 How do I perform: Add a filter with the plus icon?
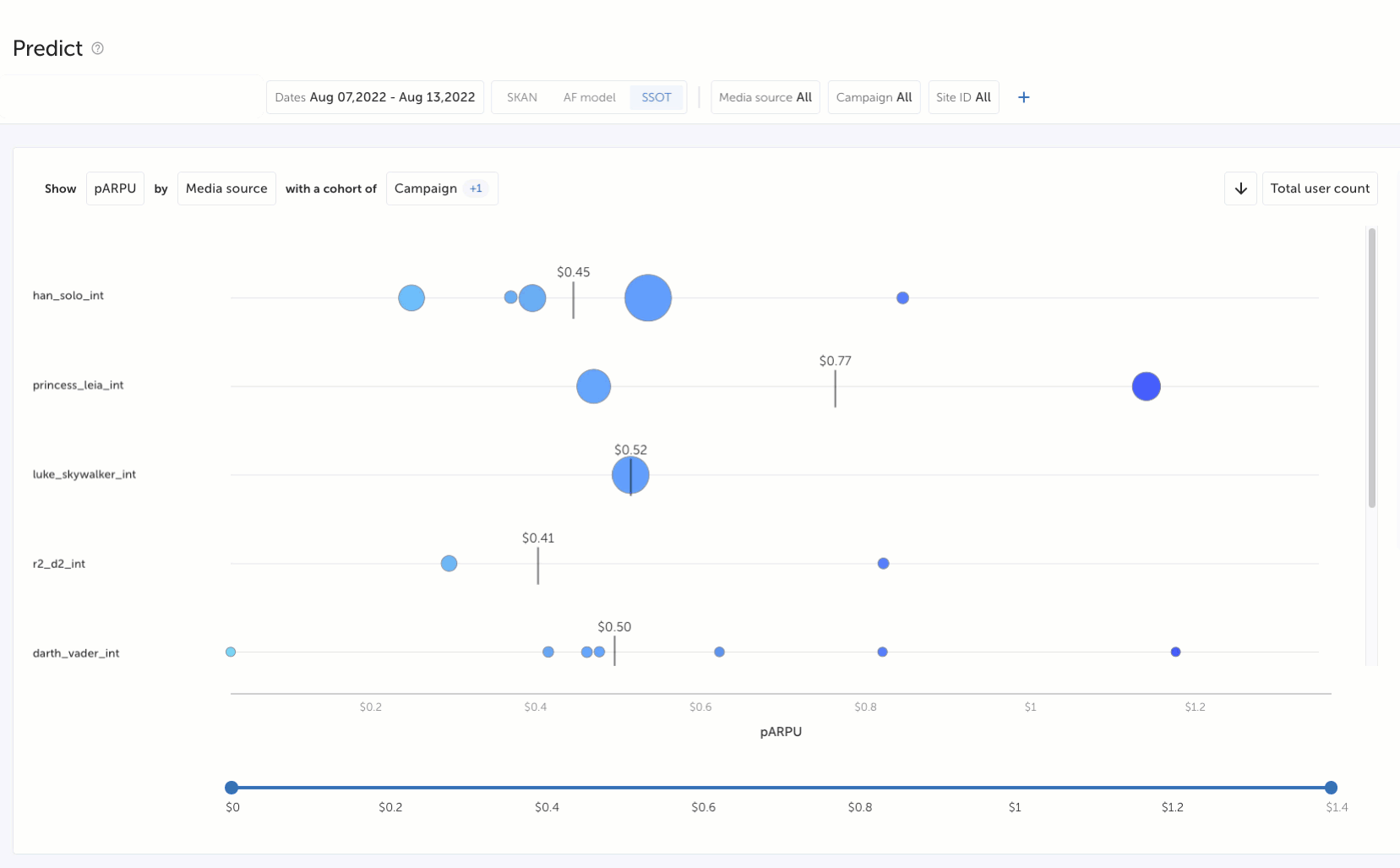[x=1024, y=97]
